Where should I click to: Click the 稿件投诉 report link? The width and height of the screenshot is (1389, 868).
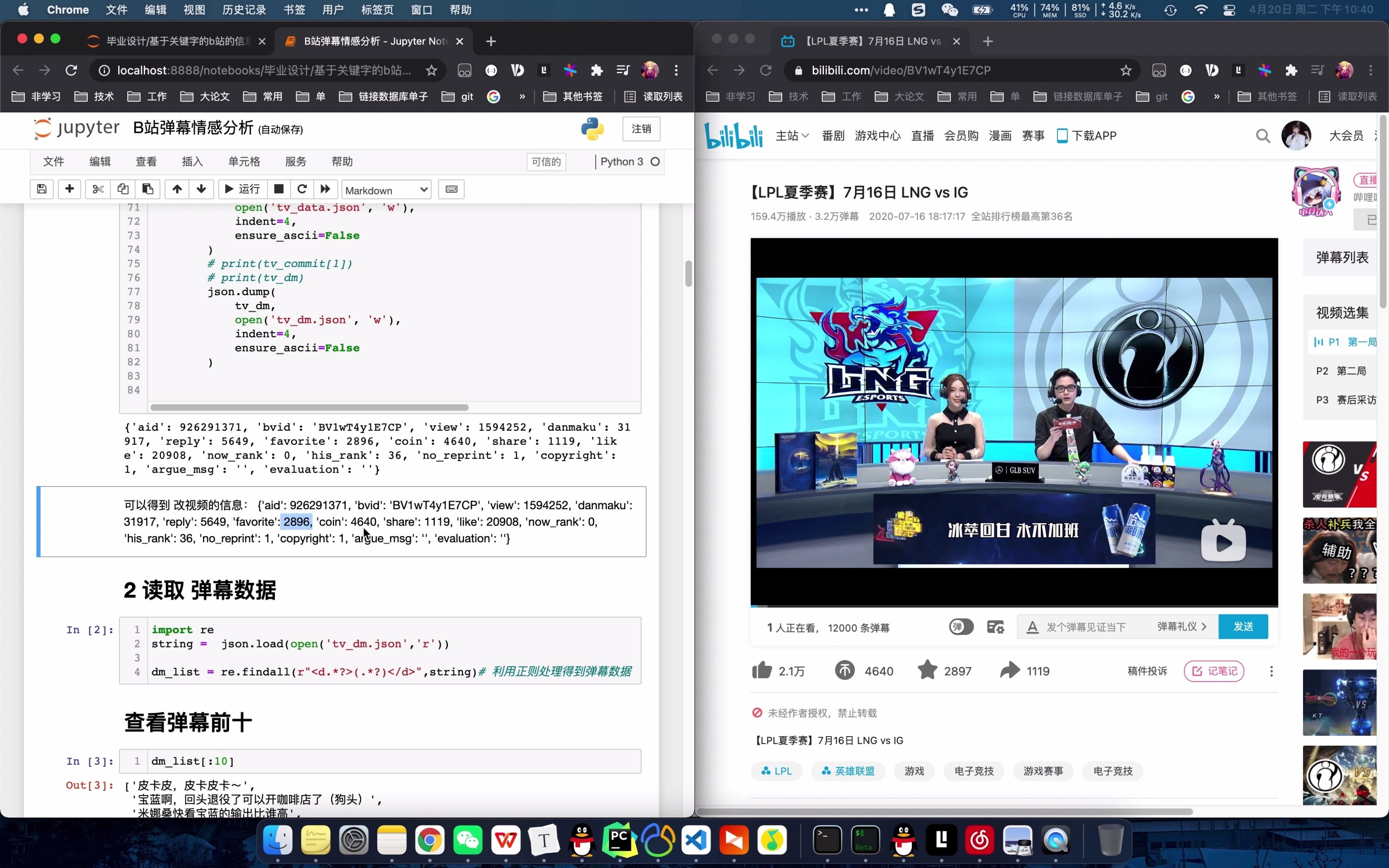click(1147, 671)
